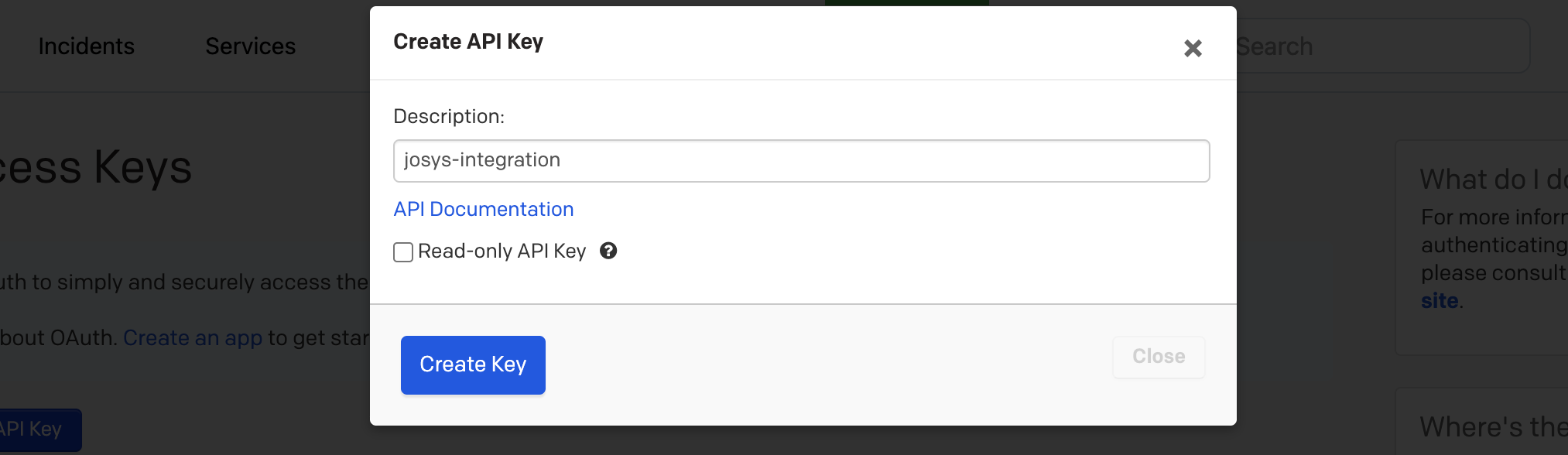Click the question mark help icon

[608, 251]
